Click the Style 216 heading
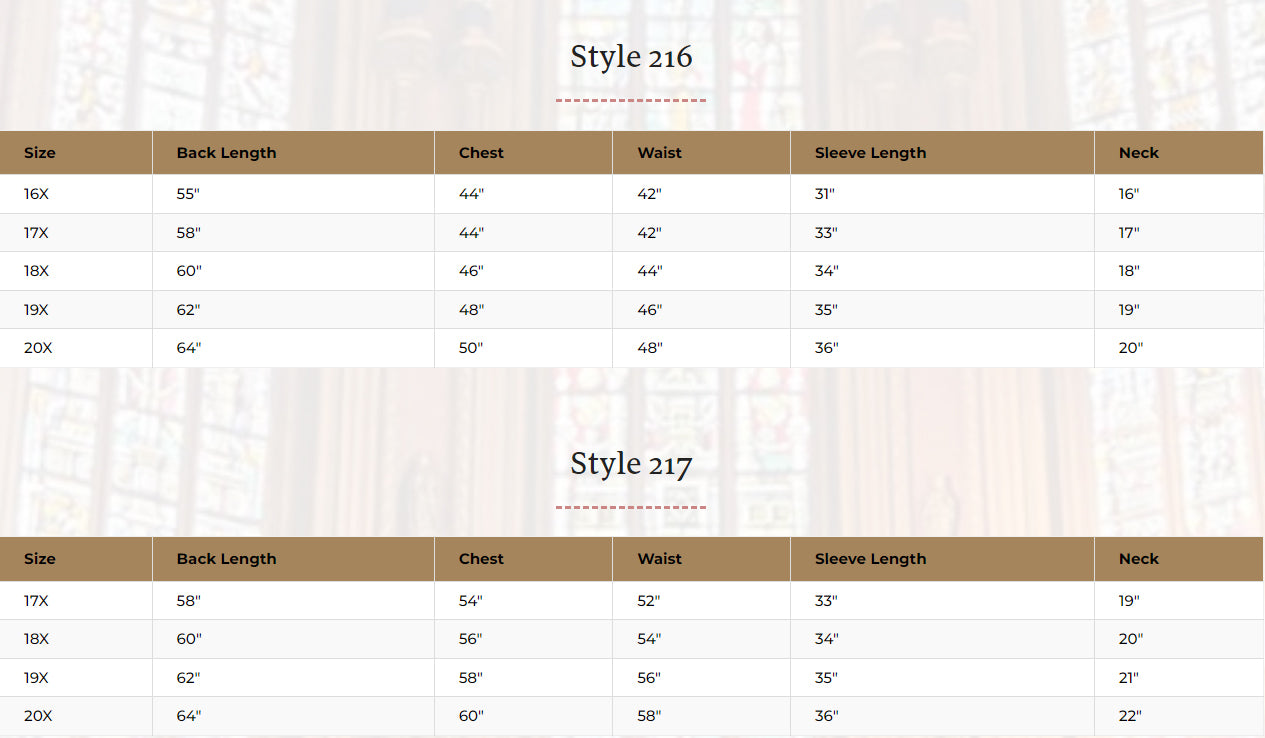The image size is (1265, 738). tap(631, 57)
